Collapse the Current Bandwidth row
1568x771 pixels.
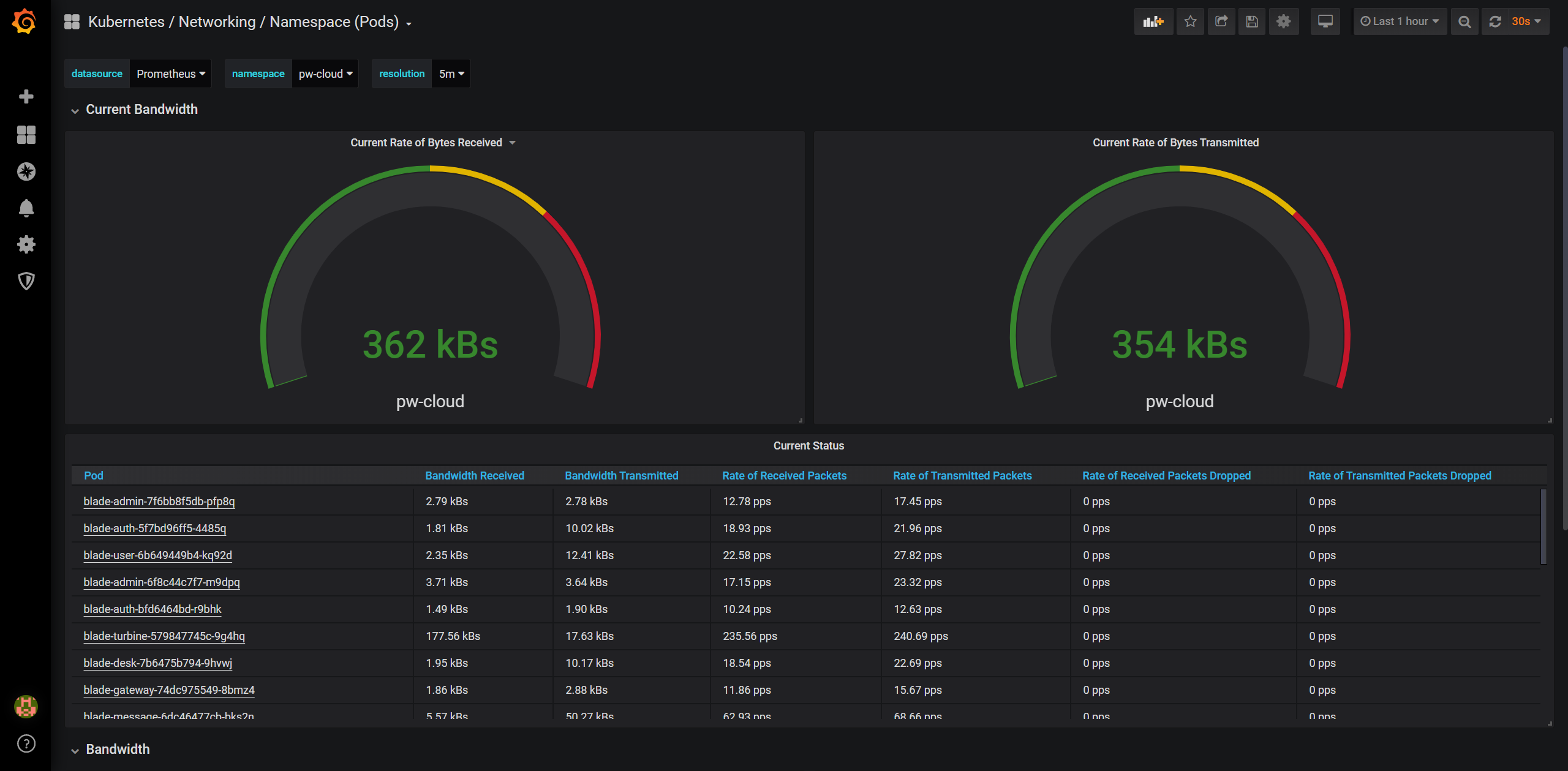coord(141,110)
